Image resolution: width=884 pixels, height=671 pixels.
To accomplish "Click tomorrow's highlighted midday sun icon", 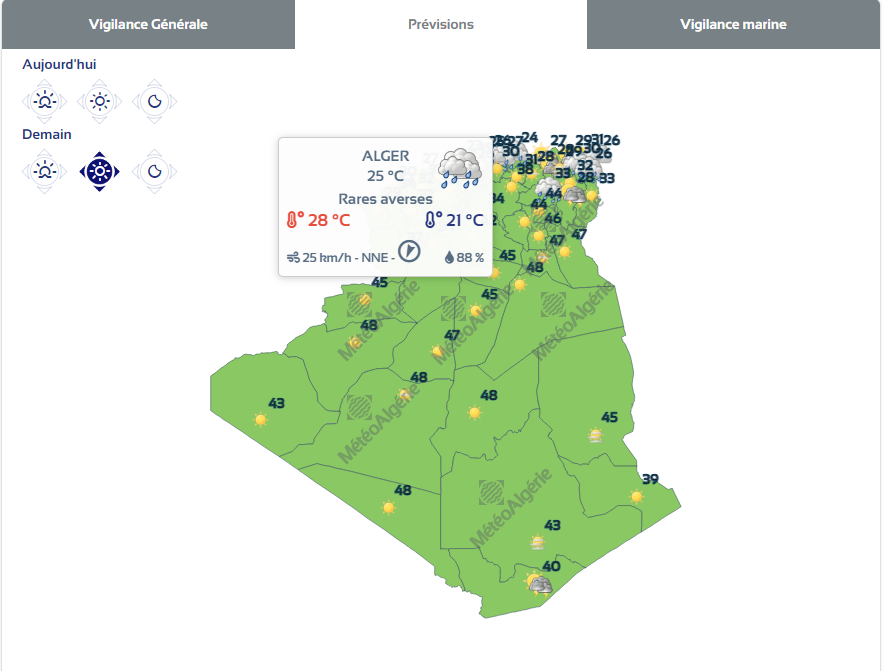I will coord(99,171).
